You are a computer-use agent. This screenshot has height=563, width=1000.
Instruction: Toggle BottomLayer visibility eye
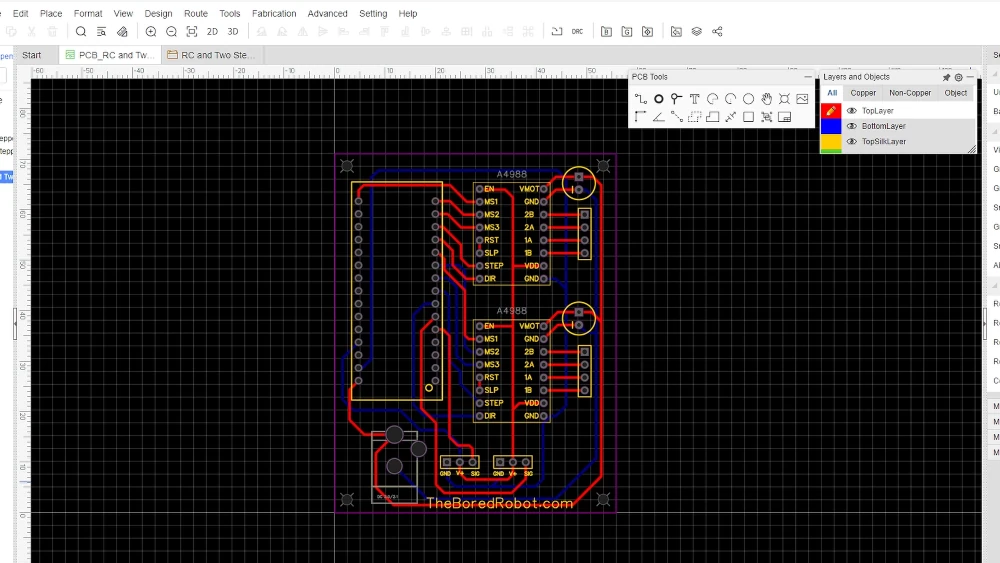[x=851, y=126]
